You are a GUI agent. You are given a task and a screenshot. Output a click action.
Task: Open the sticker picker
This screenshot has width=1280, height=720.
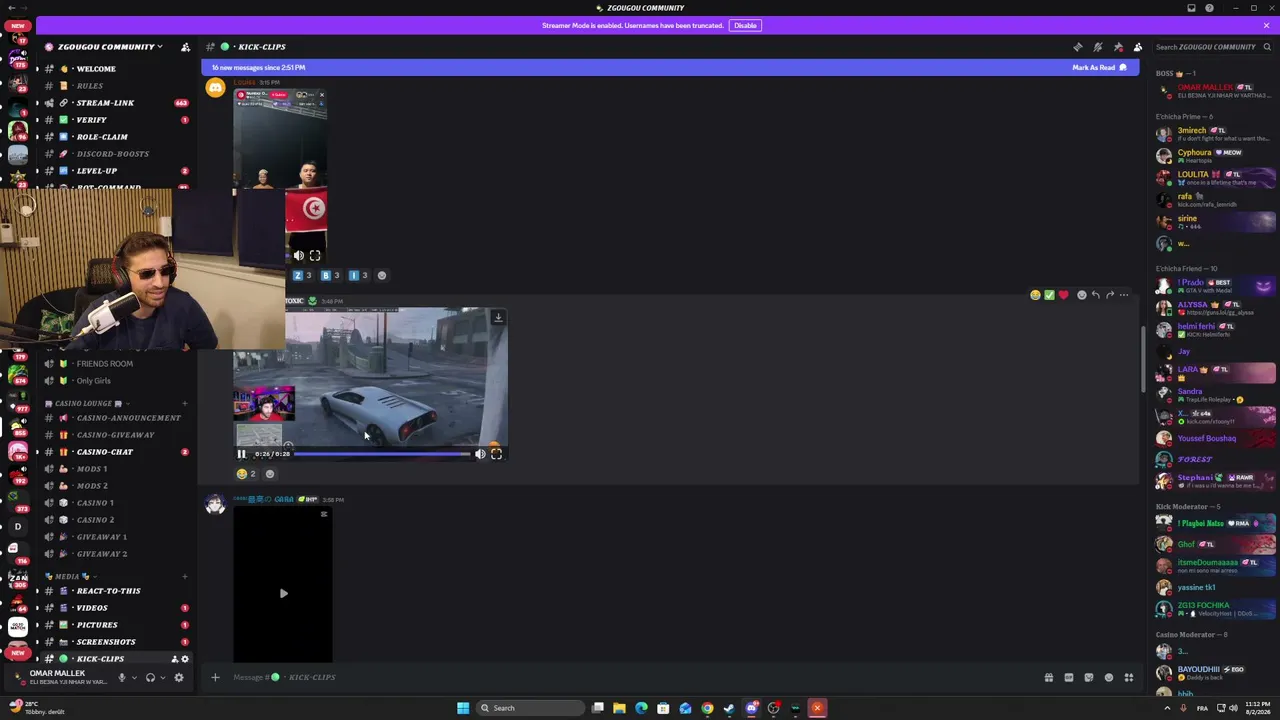click(x=1088, y=677)
